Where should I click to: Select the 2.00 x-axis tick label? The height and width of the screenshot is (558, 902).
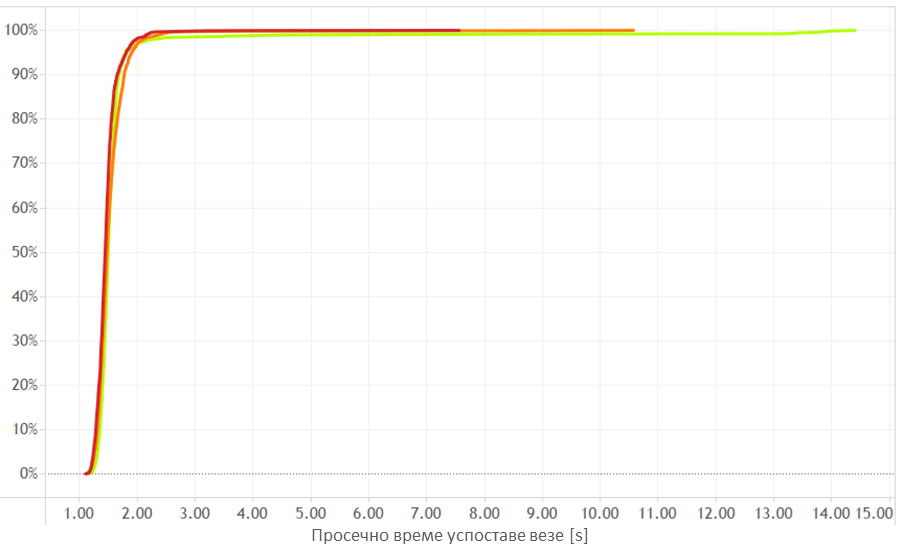[137, 513]
